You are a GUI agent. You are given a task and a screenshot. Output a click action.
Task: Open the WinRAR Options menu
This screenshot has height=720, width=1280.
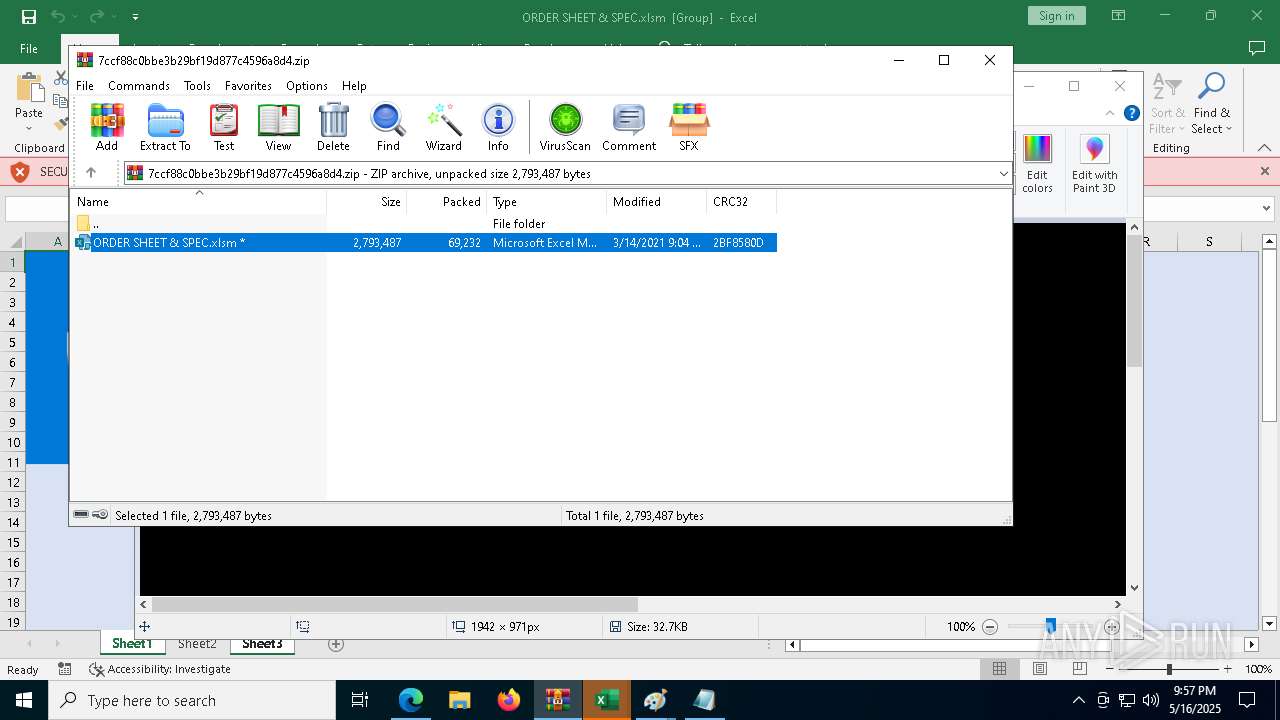307,86
